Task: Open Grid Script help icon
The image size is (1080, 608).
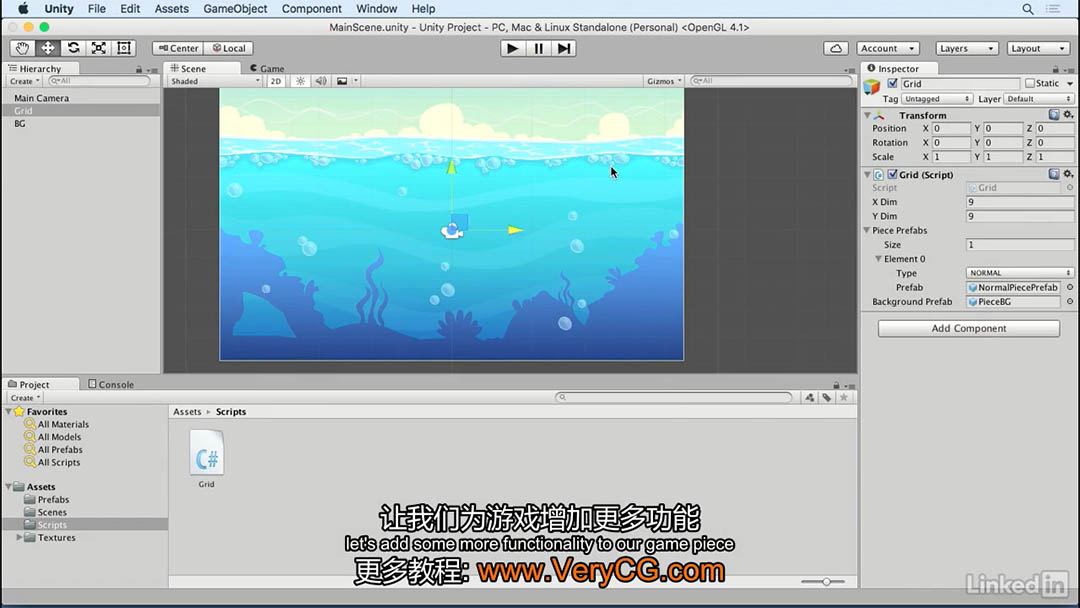Action: 1054,174
